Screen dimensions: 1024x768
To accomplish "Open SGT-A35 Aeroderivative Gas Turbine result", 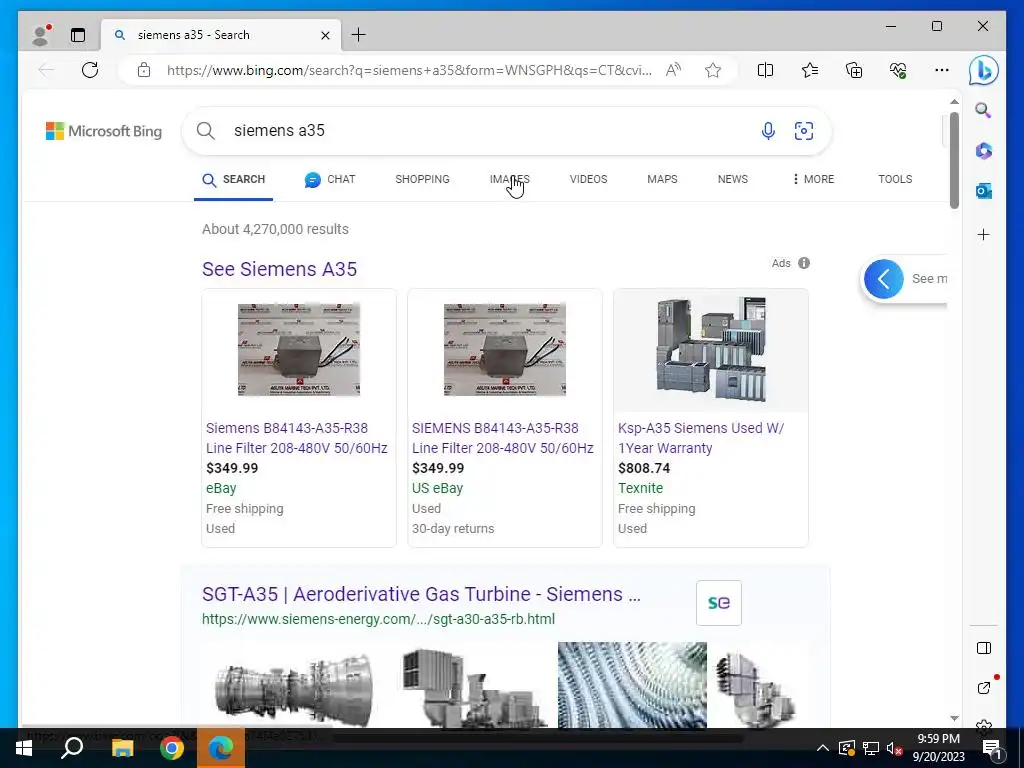I will pyautogui.click(x=421, y=594).
